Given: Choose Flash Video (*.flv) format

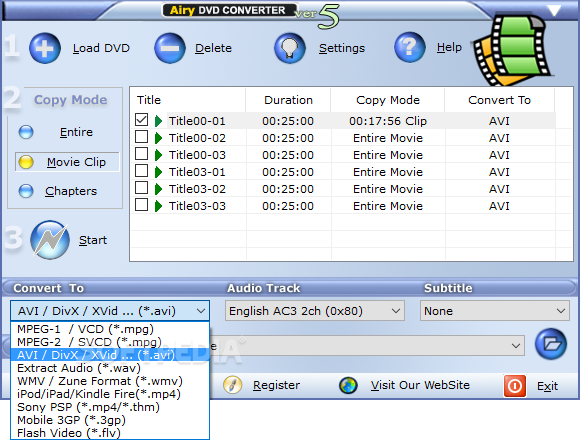Looking at the screenshot, I should click(110, 433).
